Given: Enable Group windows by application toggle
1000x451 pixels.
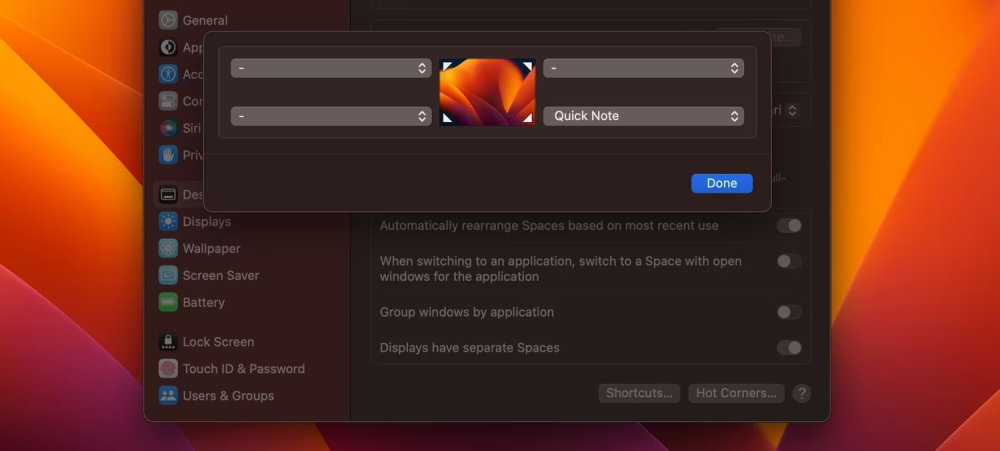Looking at the screenshot, I should (789, 312).
